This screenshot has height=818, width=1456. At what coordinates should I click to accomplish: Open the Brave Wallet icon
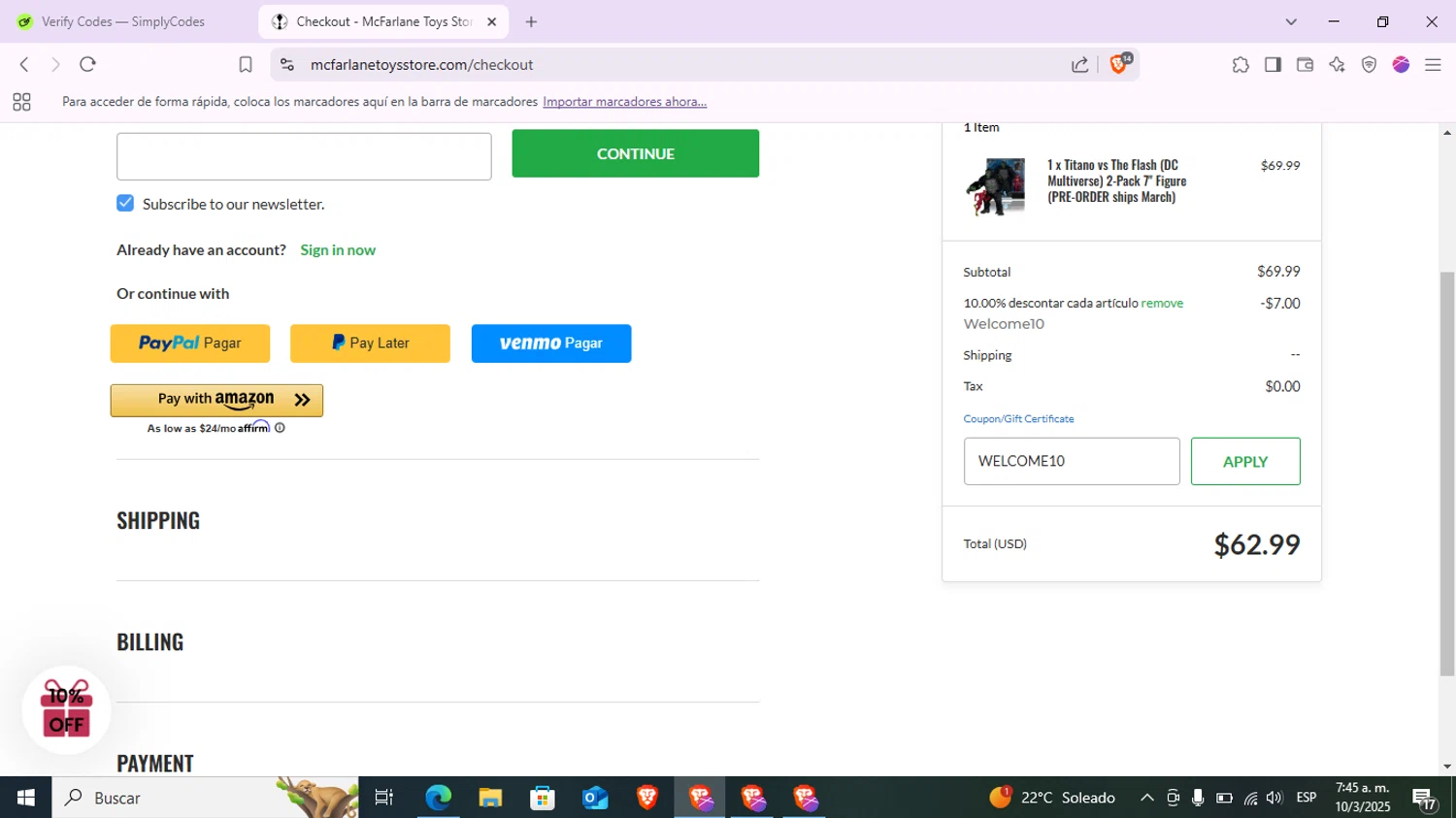coord(1305,64)
